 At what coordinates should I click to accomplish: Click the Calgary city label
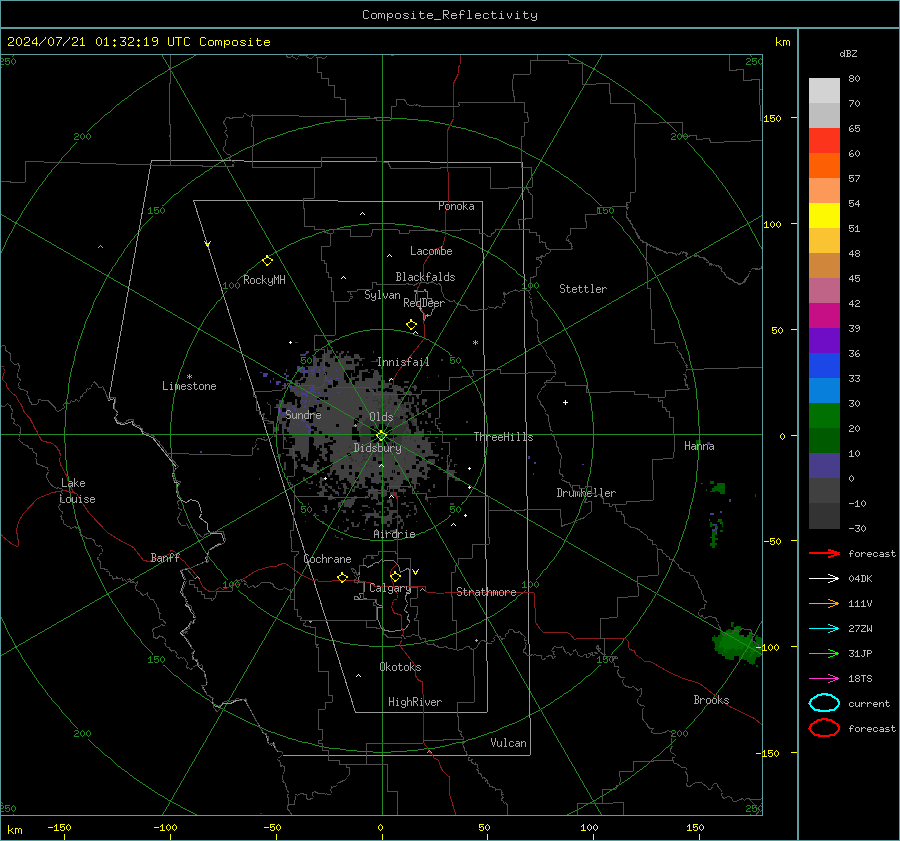coord(390,588)
